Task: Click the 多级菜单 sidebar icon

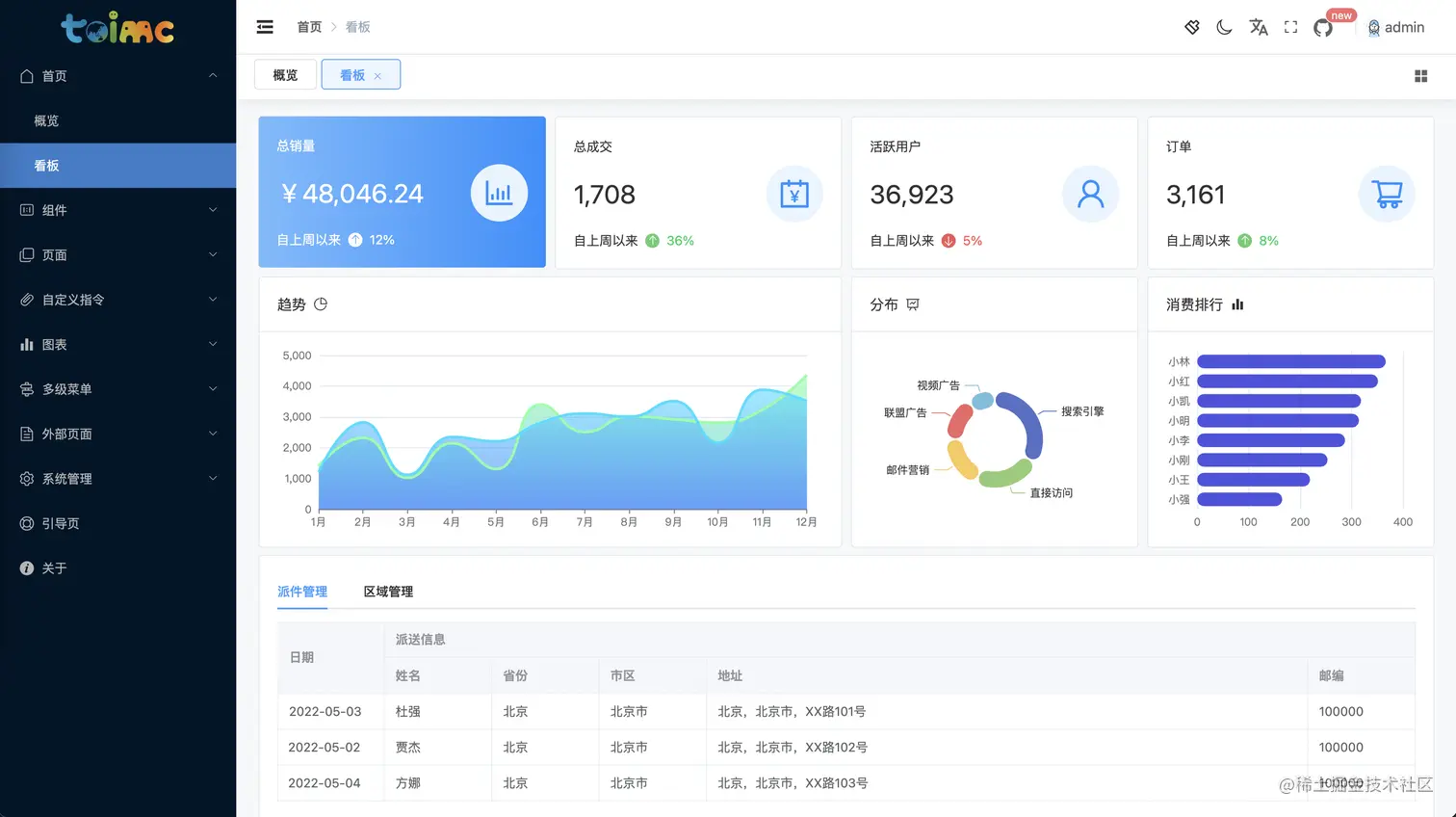Action: pyautogui.click(x=27, y=389)
